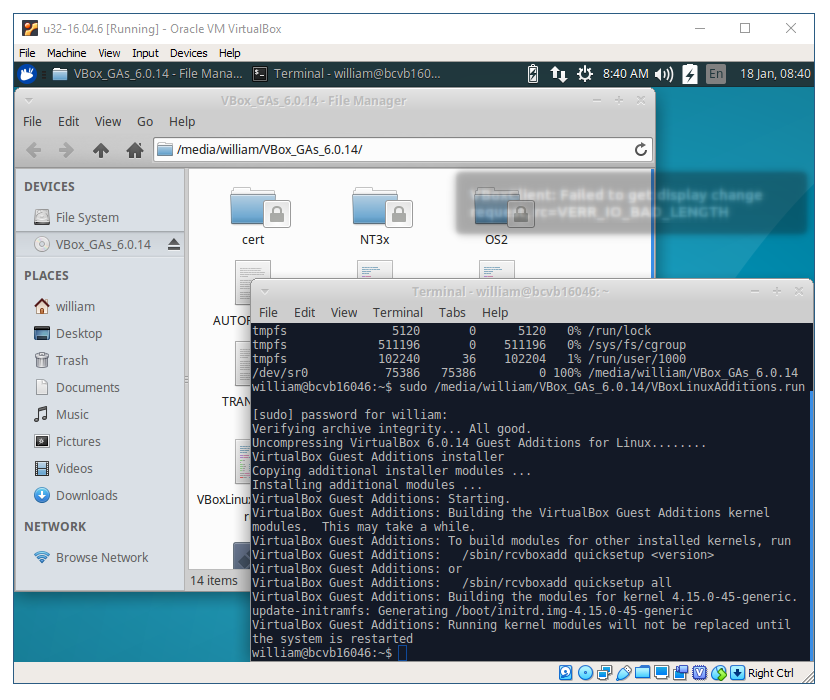Click the Home folder toolbar icon
The width and height of the screenshot is (830, 700).
[x=135, y=150]
